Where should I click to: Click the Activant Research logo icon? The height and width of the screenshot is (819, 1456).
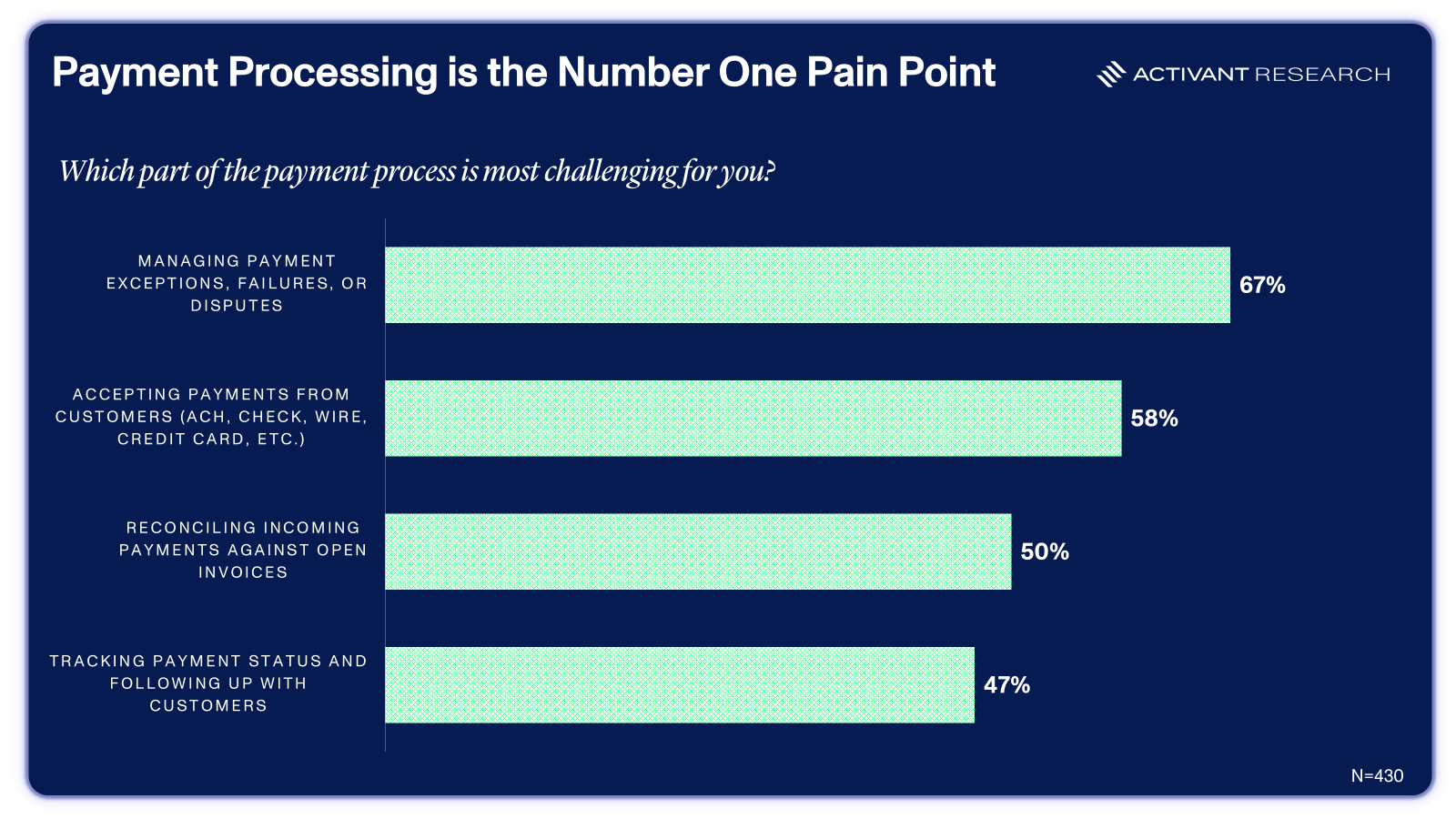1111,75
